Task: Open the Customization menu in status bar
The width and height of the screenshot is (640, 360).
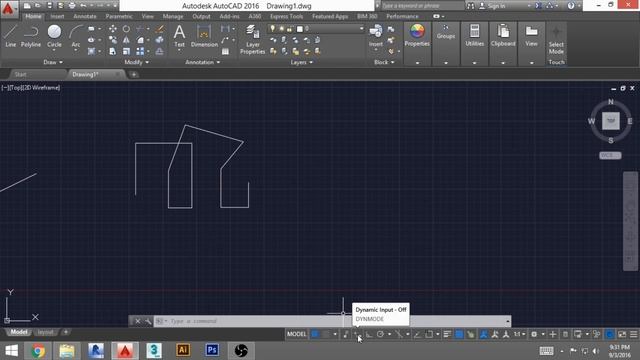Action: pyautogui.click(x=633, y=334)
